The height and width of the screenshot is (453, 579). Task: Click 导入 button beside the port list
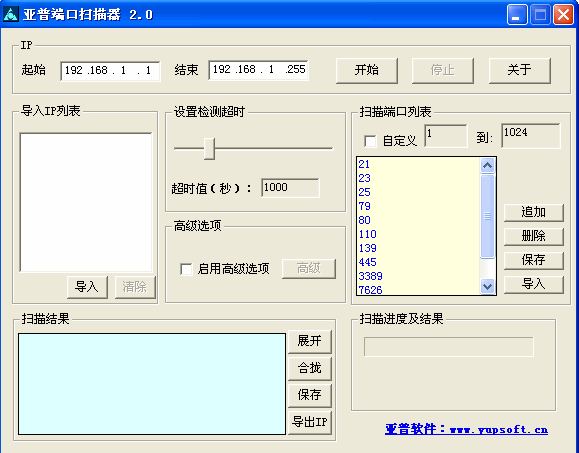(x=534, y=284)
